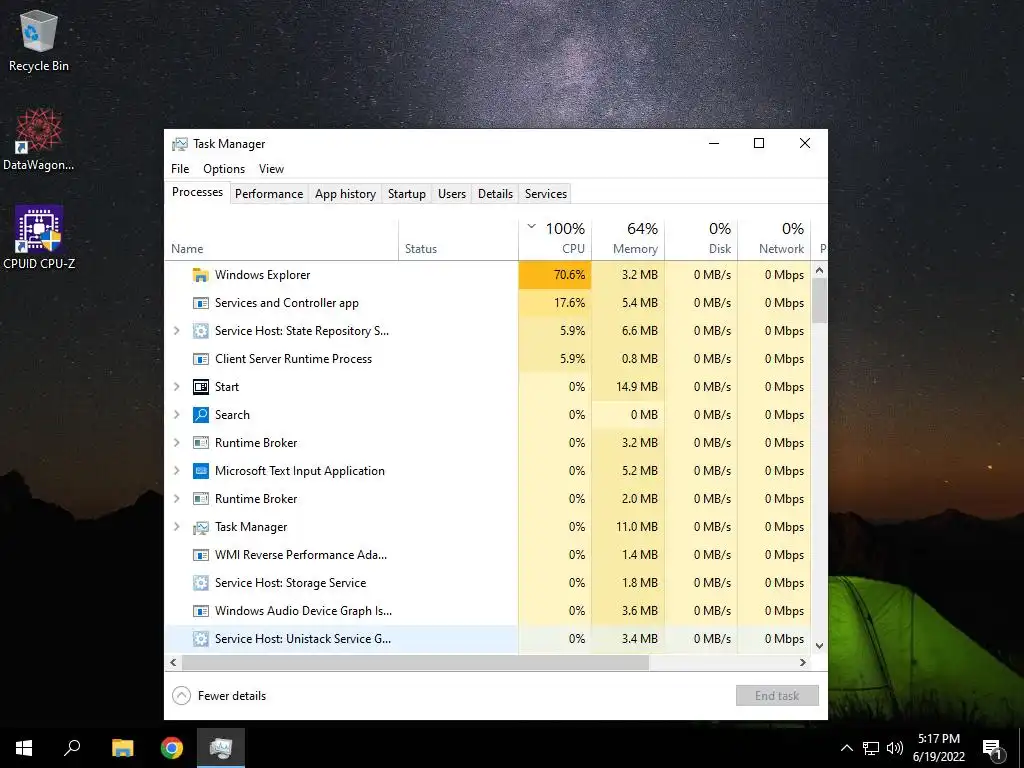1024x768 pixels.
Task: Click the Task Manager process row icon
Action: [200, 527]
